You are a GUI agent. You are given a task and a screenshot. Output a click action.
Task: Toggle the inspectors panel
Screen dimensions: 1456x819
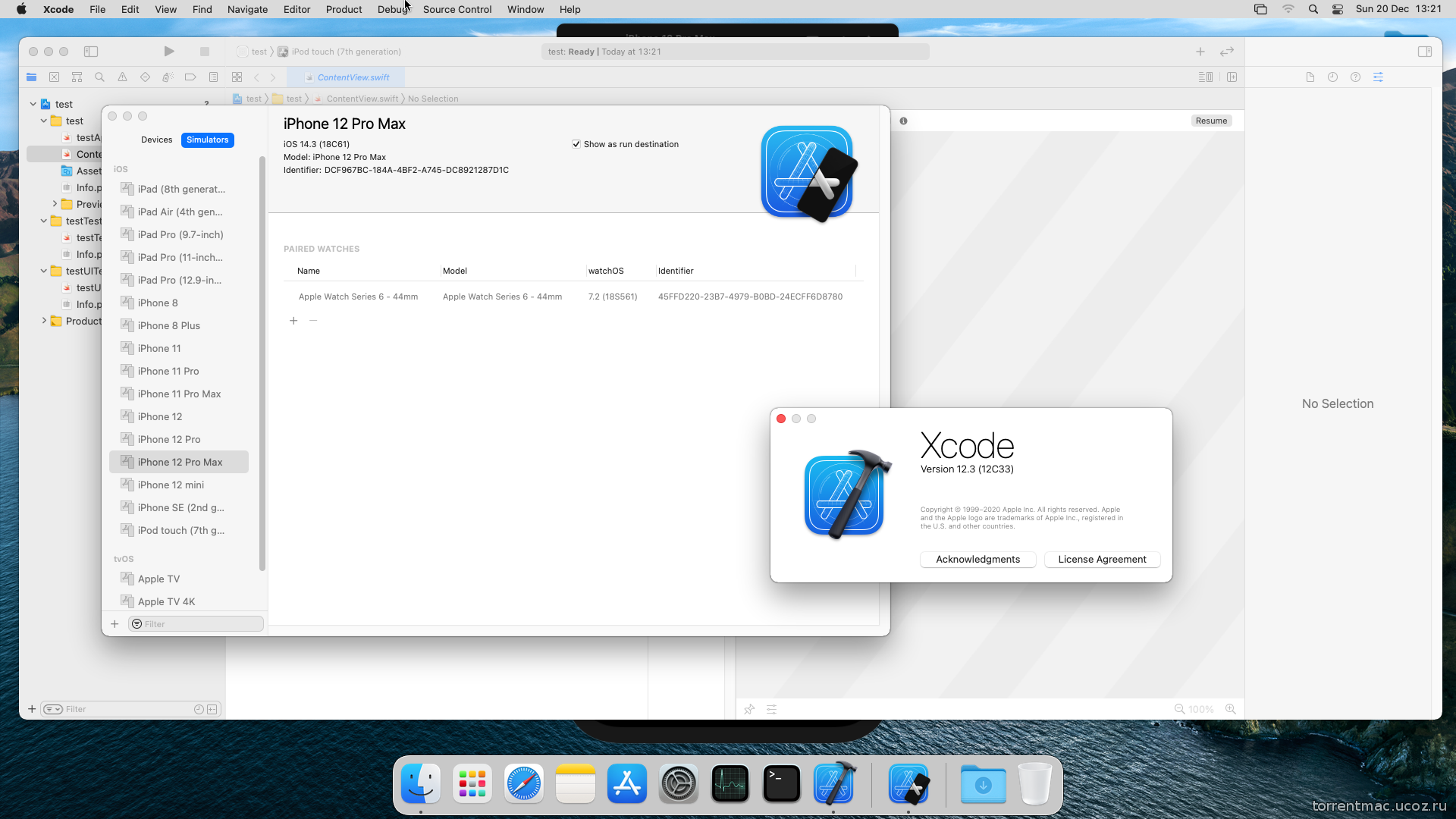pos(1424,52)
